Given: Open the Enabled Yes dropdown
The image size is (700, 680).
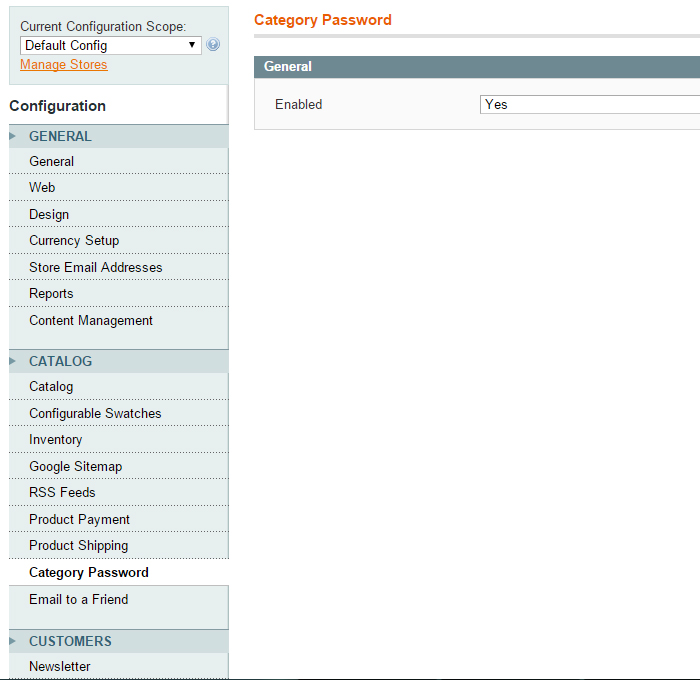Looking at the screenshot, I should point(590,104).
